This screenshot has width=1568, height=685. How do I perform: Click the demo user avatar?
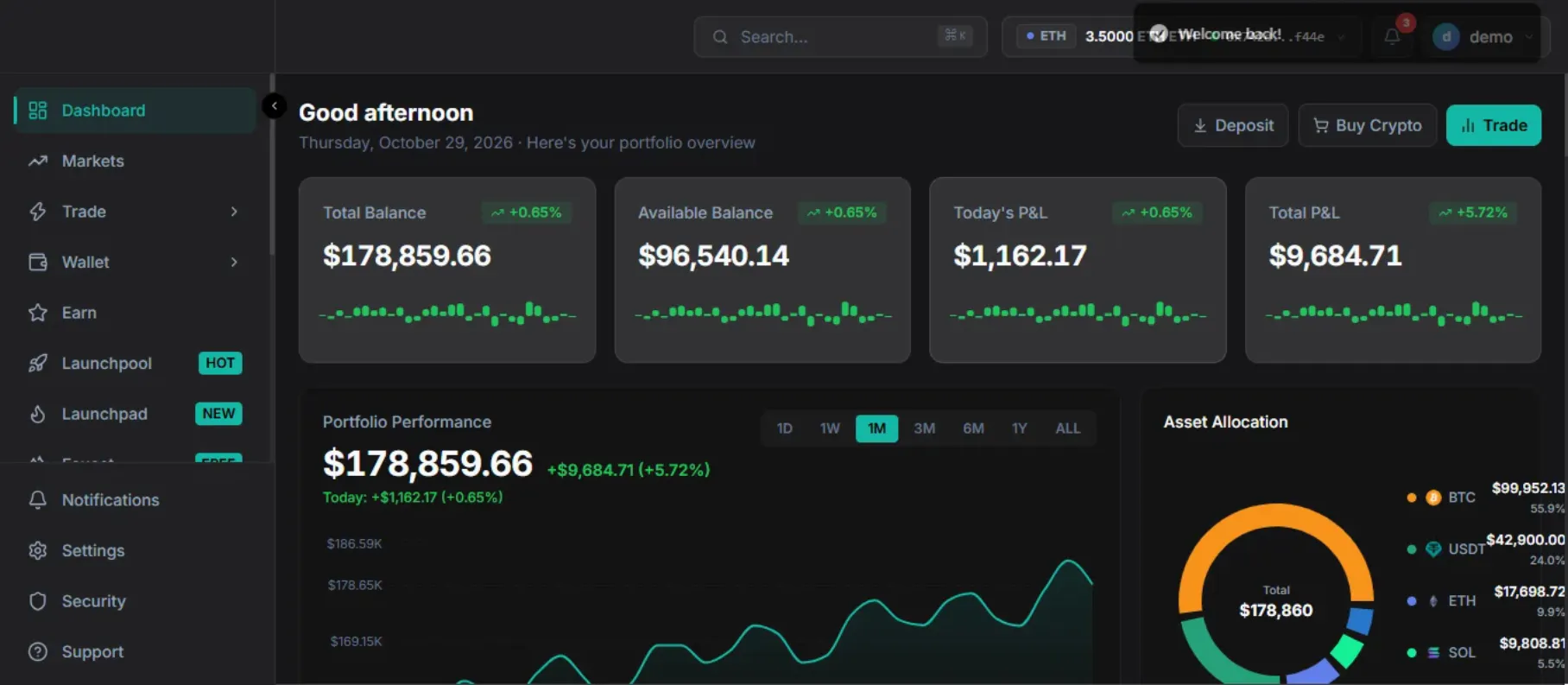1446,36
